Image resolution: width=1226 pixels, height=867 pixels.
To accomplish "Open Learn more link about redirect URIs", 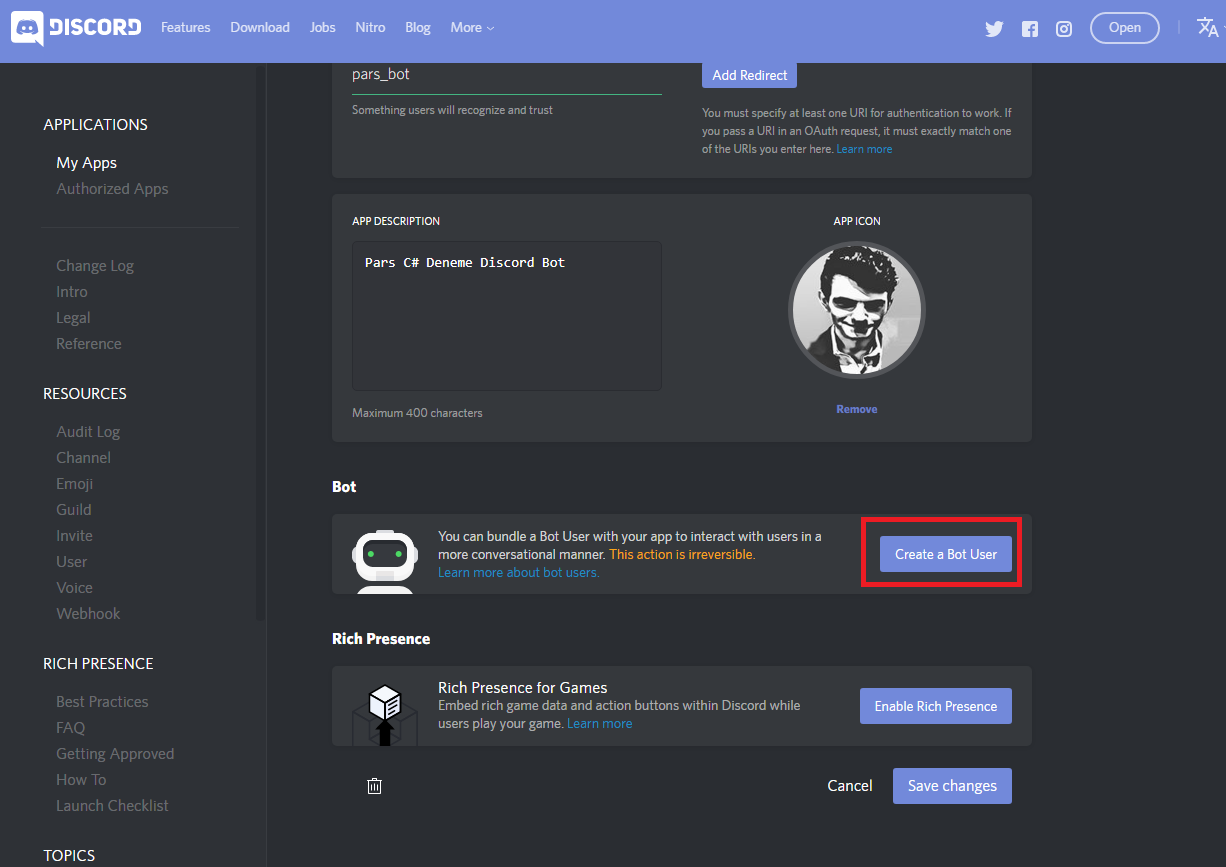I will (865, 149).
